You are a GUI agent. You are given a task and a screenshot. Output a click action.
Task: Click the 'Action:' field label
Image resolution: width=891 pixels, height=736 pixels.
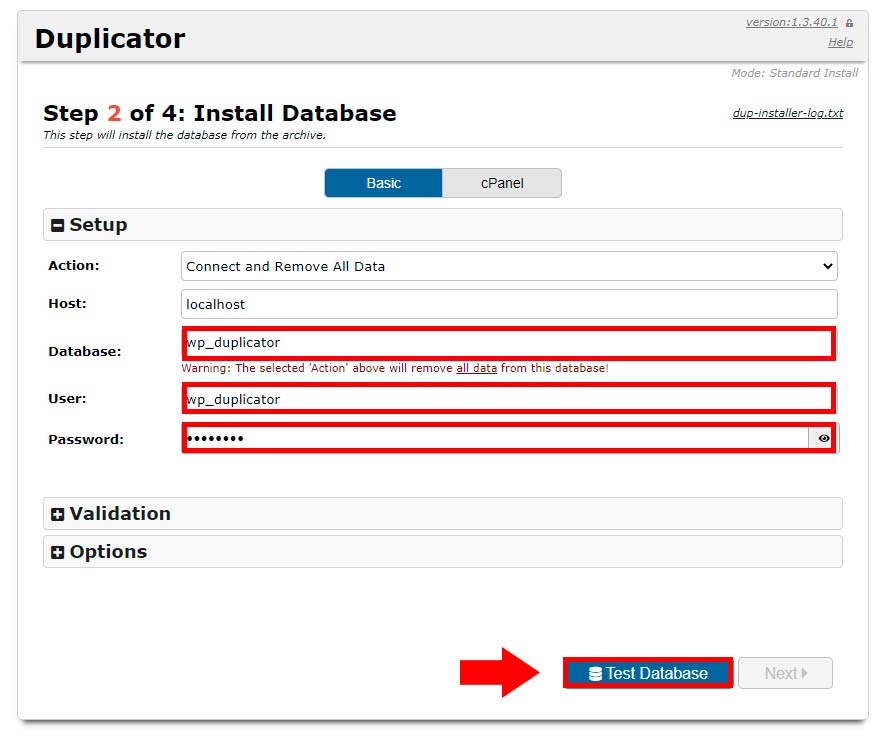74,265
